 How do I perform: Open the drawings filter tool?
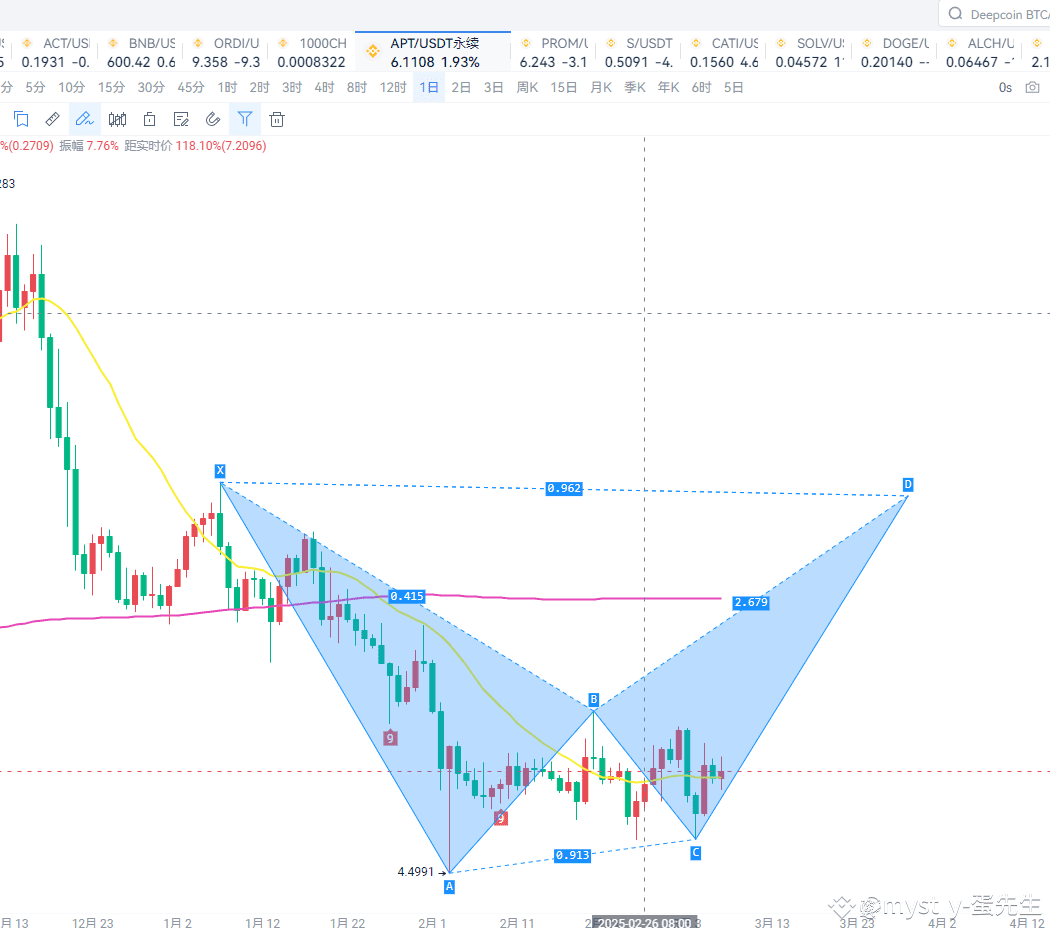click(245, 119)
